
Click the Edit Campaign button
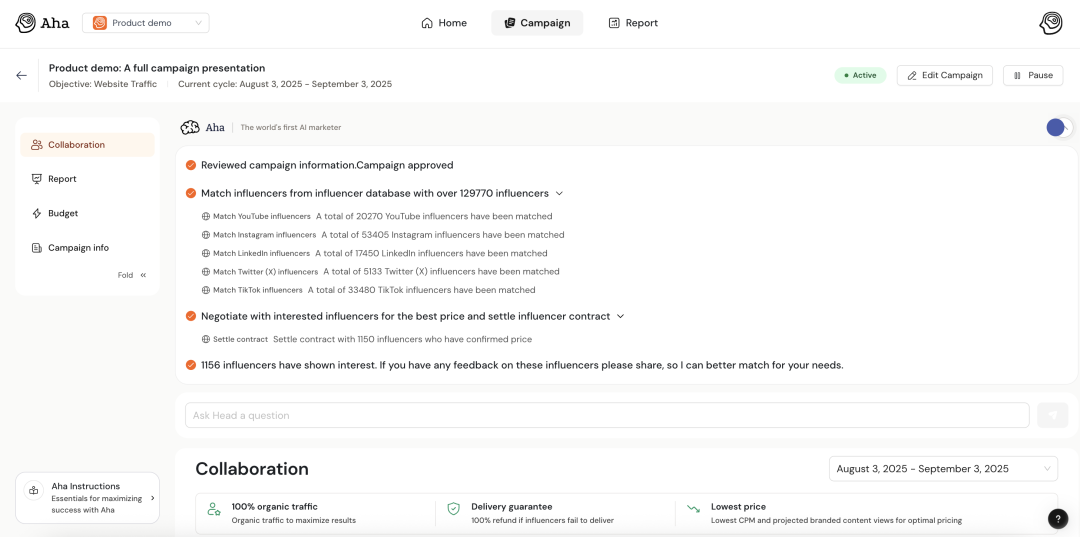[x=944, y=75]
